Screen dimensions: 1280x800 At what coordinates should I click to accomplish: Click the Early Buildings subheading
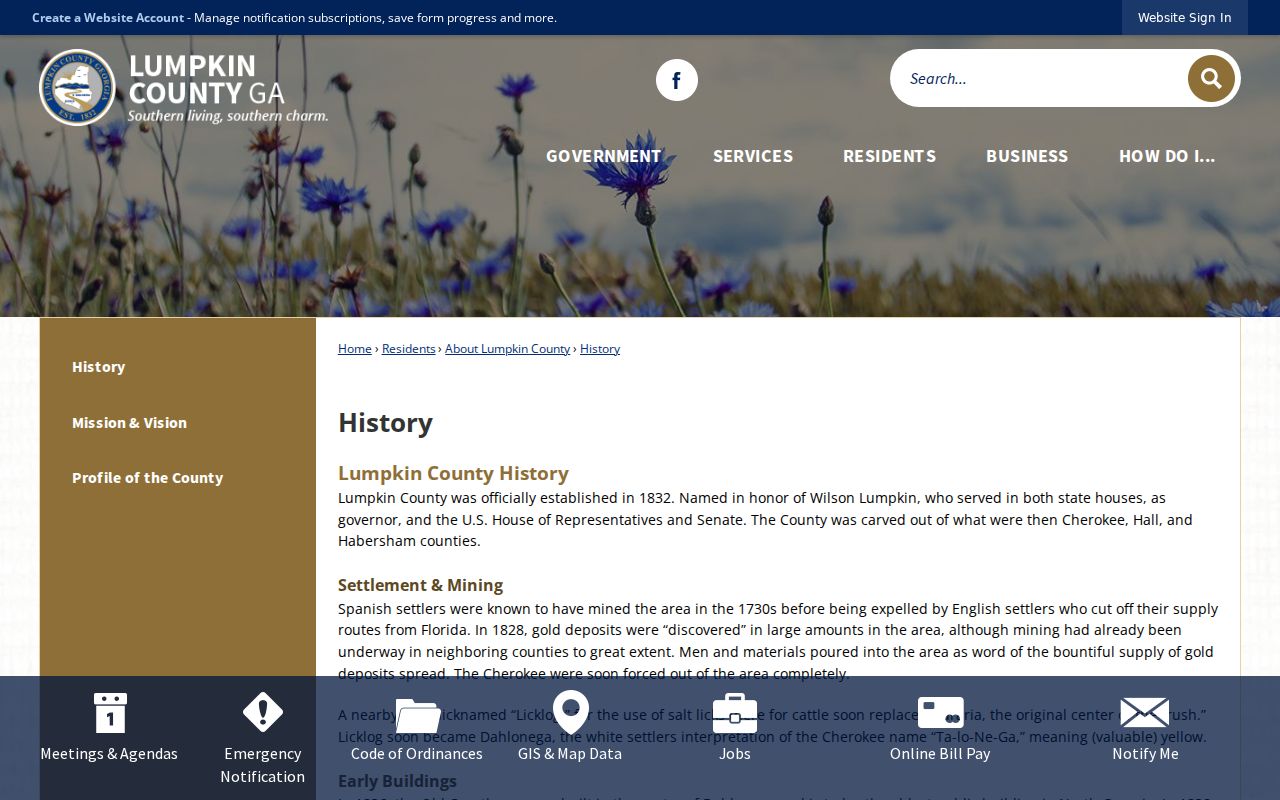click(397, 781)
